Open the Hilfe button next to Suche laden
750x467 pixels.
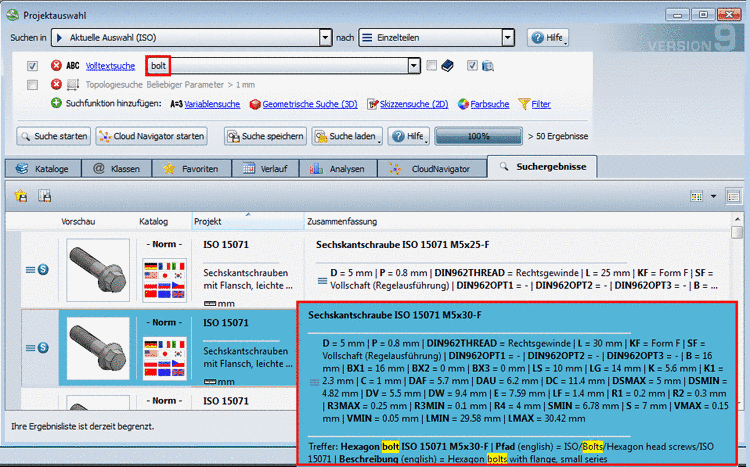tap(408, 136)
